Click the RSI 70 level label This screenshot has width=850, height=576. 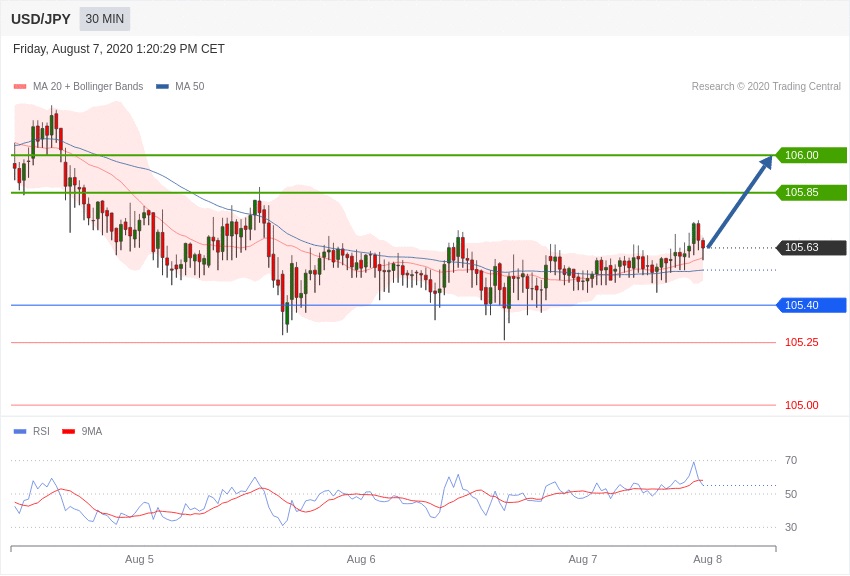(x=791, y=461)
